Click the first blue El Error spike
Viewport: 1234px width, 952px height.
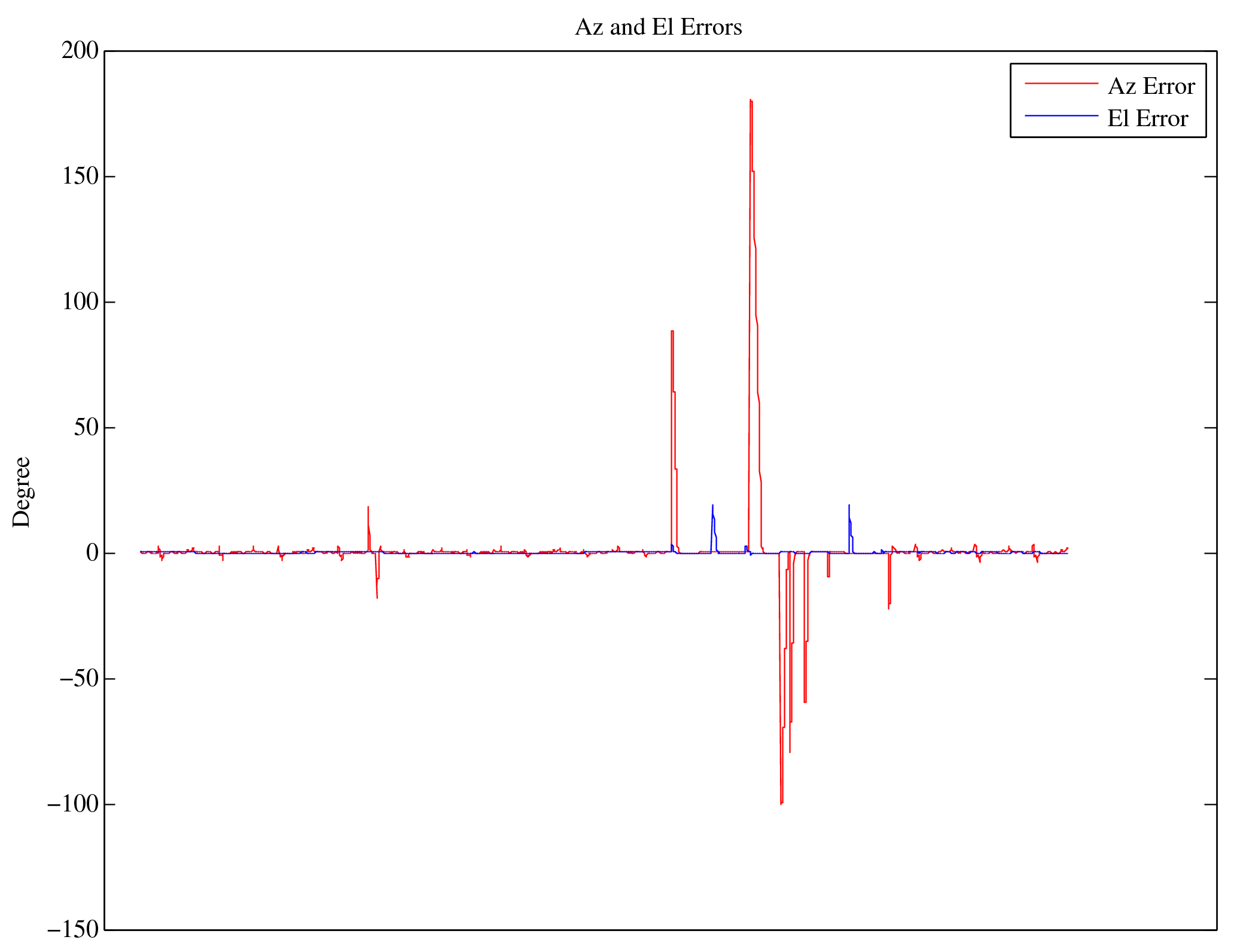click(712, 506)
